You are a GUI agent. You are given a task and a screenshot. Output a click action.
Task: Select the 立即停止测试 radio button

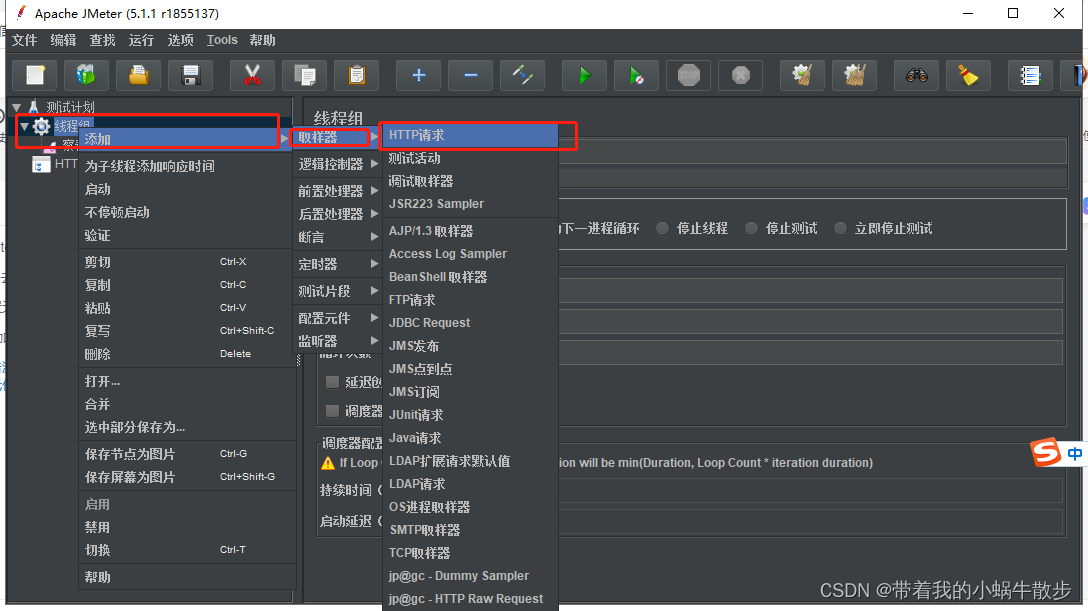840,228
